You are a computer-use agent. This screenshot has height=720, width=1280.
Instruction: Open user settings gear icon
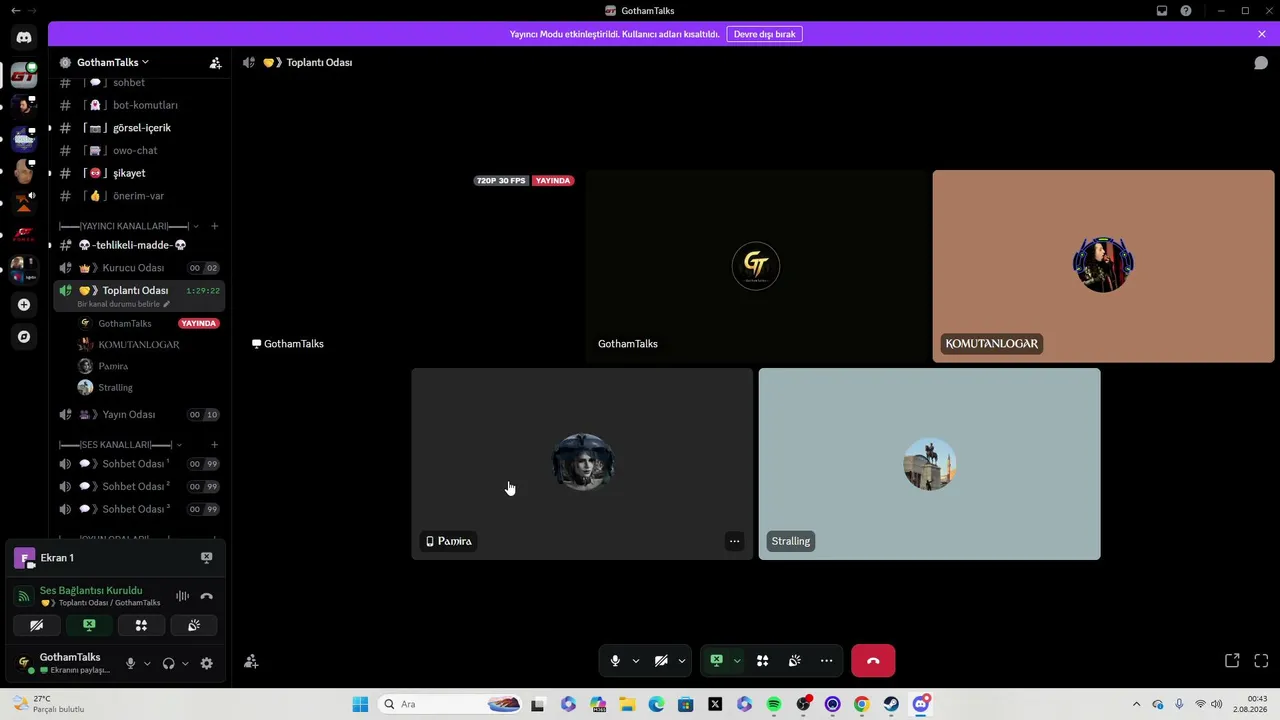[207, 663]
